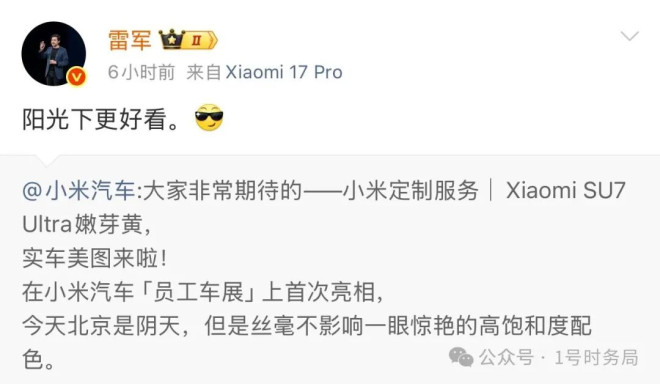Click the 实车美图来啦 line
This screenshot has height=384, width=660.
click(95, 258)
